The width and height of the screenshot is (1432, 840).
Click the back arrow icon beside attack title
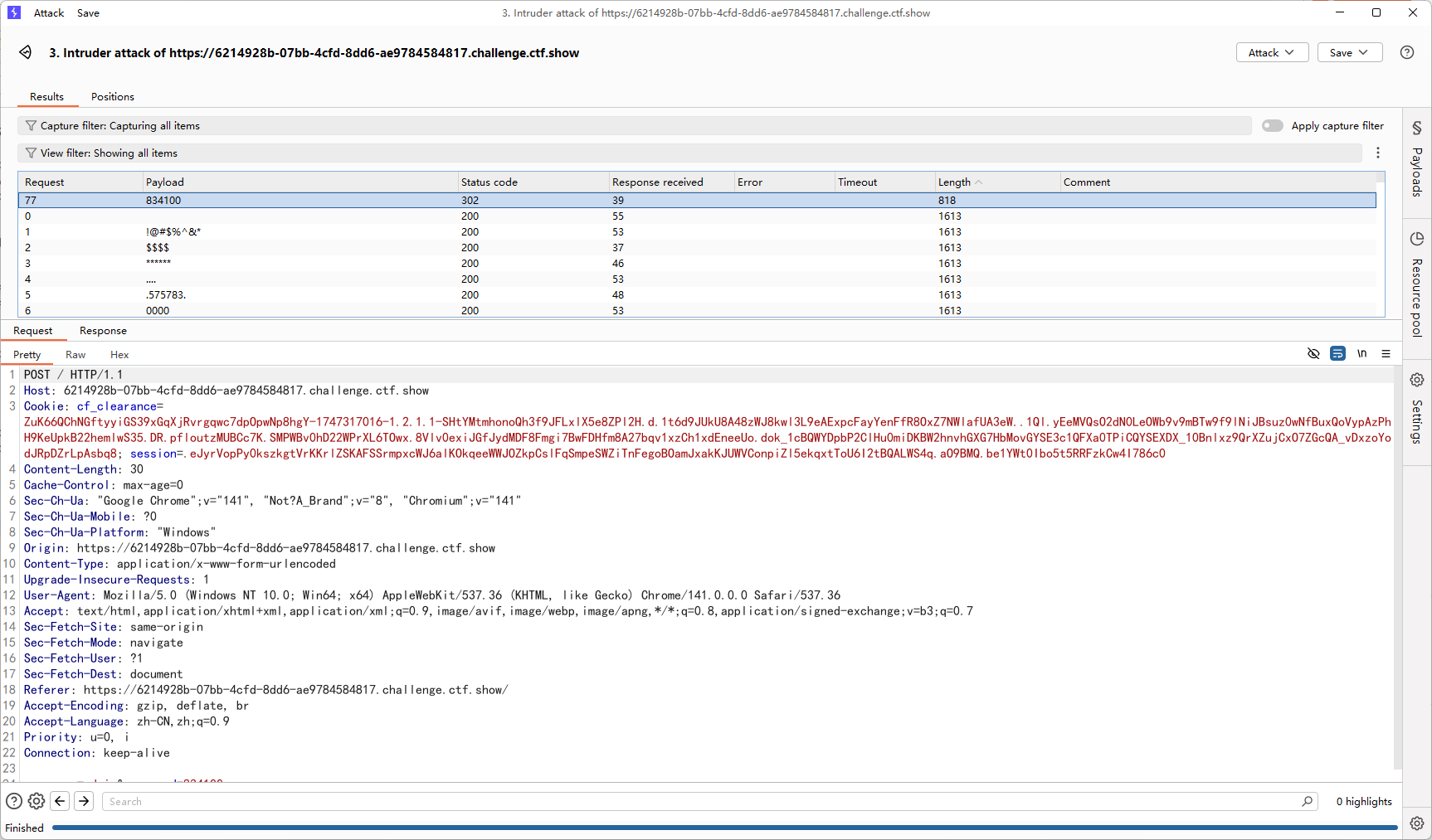tap(26, 52)
